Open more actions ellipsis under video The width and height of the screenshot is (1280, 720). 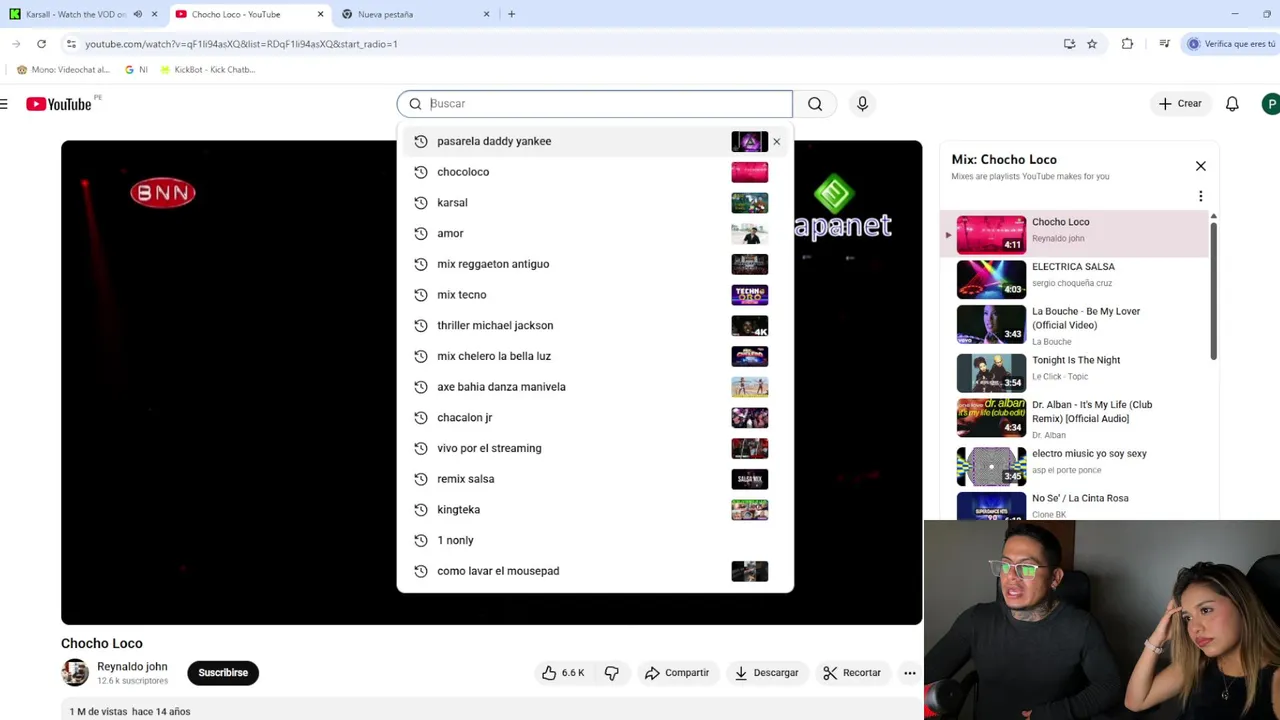pos(910,673)
